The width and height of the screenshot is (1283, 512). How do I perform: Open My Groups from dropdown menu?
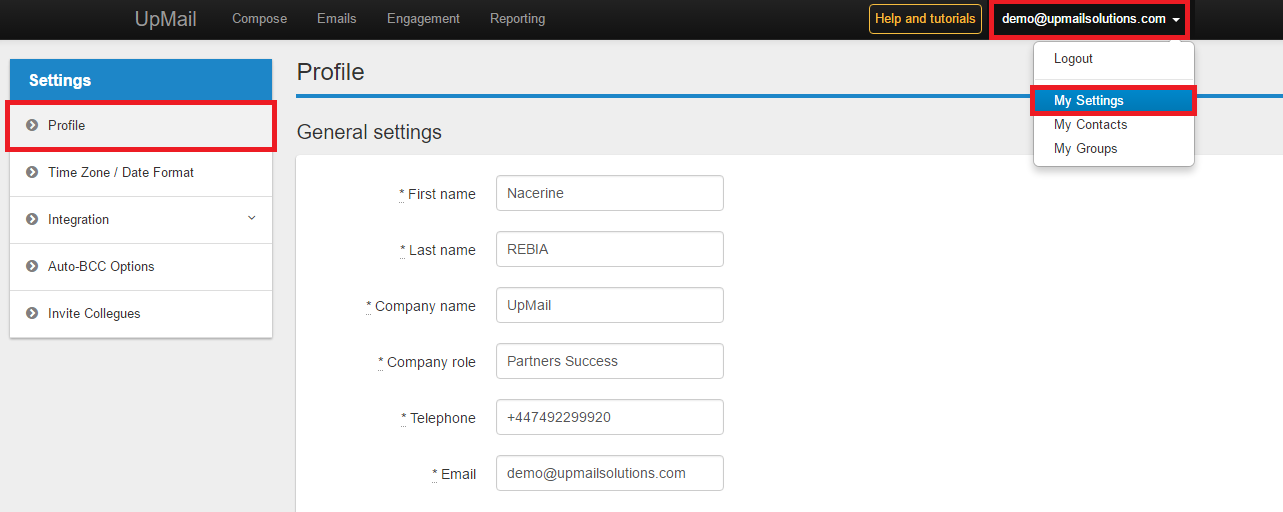coord(1085,149)
